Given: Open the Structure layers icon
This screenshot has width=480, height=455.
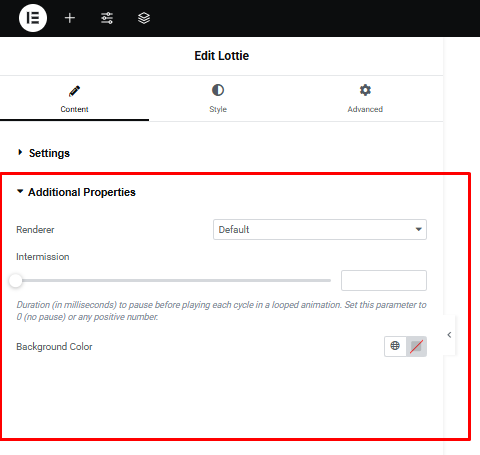Looking at the screenshot, I should (x=144, y=18).
